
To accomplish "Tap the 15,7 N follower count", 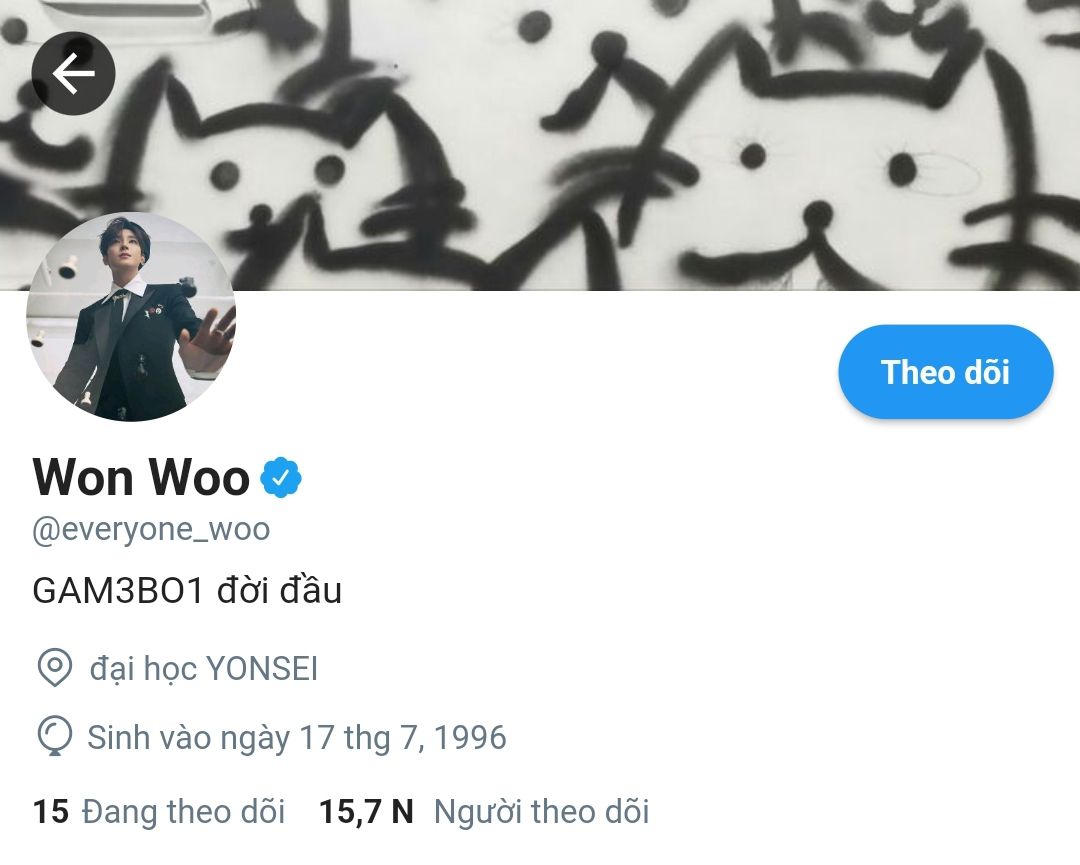I will click(366, 811).
